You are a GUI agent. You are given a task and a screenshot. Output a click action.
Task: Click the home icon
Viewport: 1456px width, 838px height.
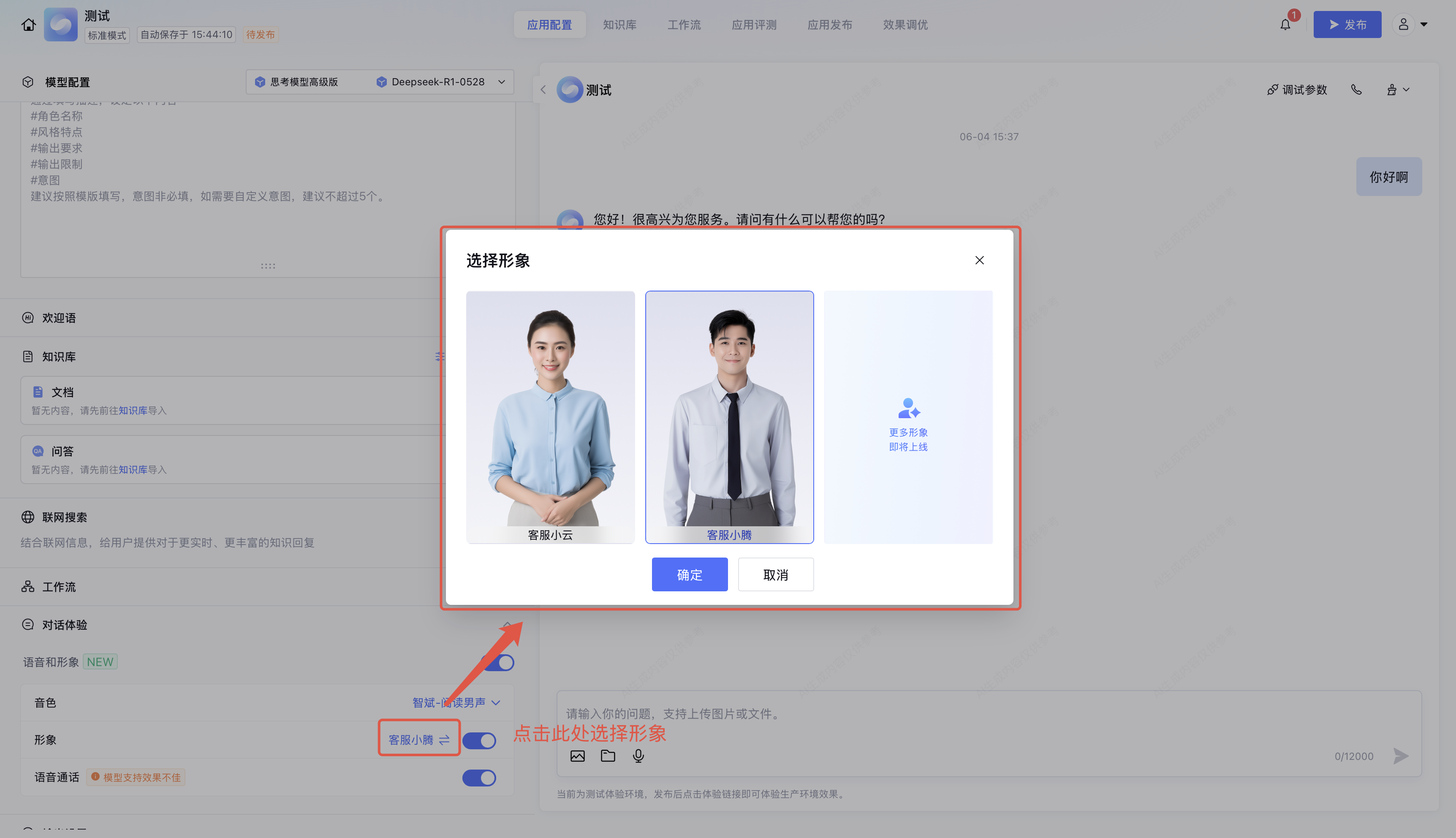pos(28,25)
